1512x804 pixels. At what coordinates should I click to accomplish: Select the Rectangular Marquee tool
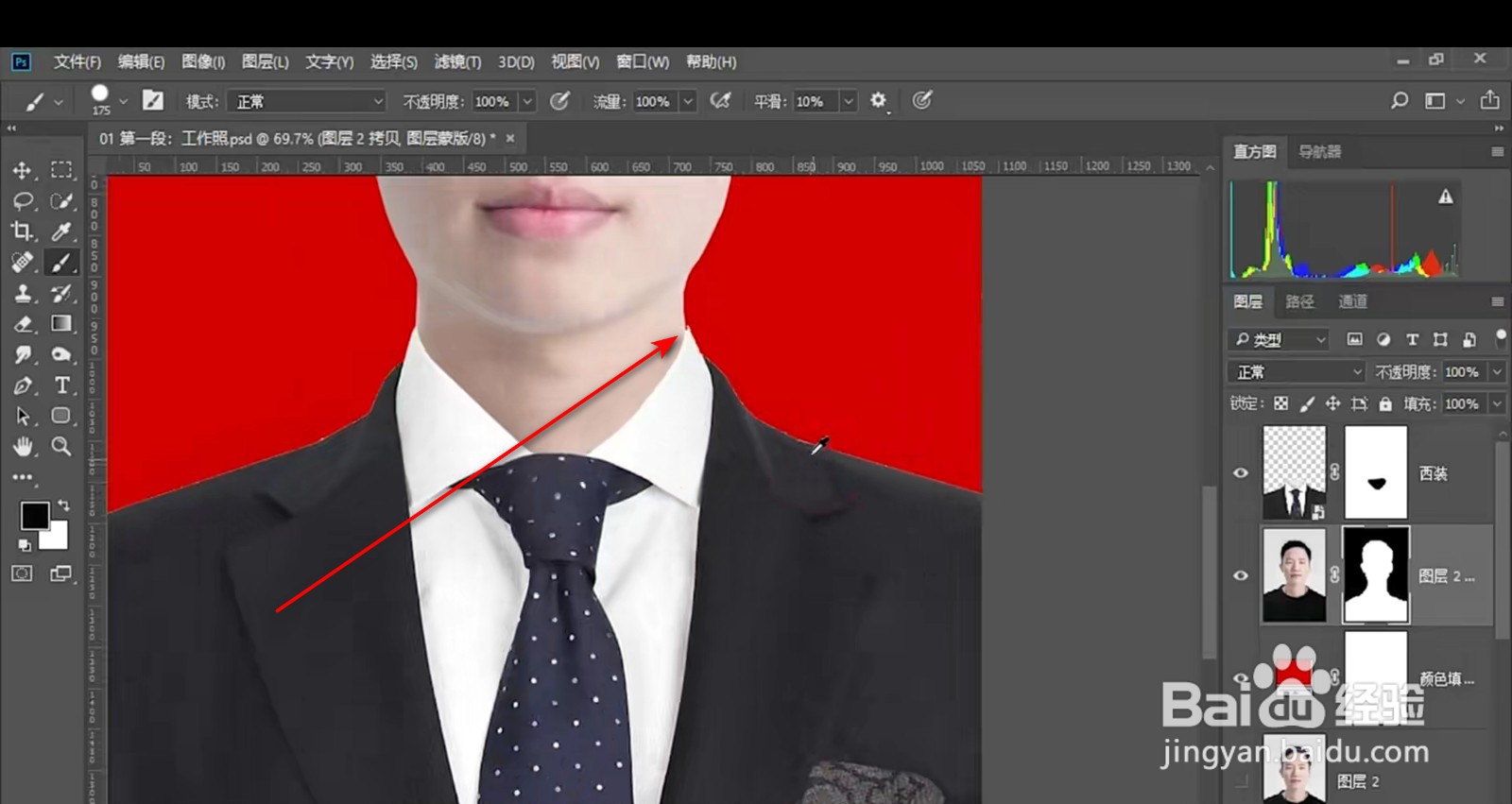click(x=61, y=170)
